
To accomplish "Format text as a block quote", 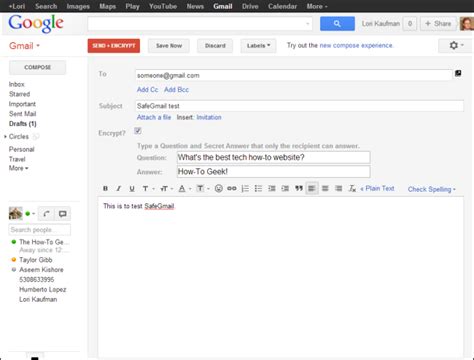I will click(299, 189).
